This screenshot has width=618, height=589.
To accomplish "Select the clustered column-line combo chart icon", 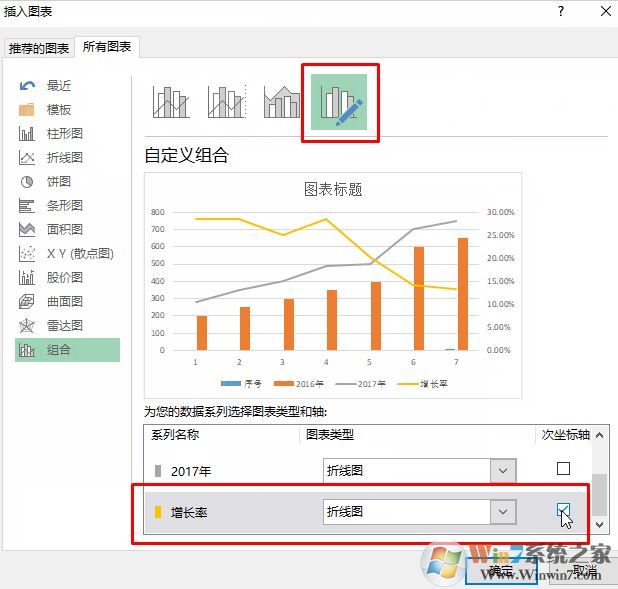I will tap(171, 102).
